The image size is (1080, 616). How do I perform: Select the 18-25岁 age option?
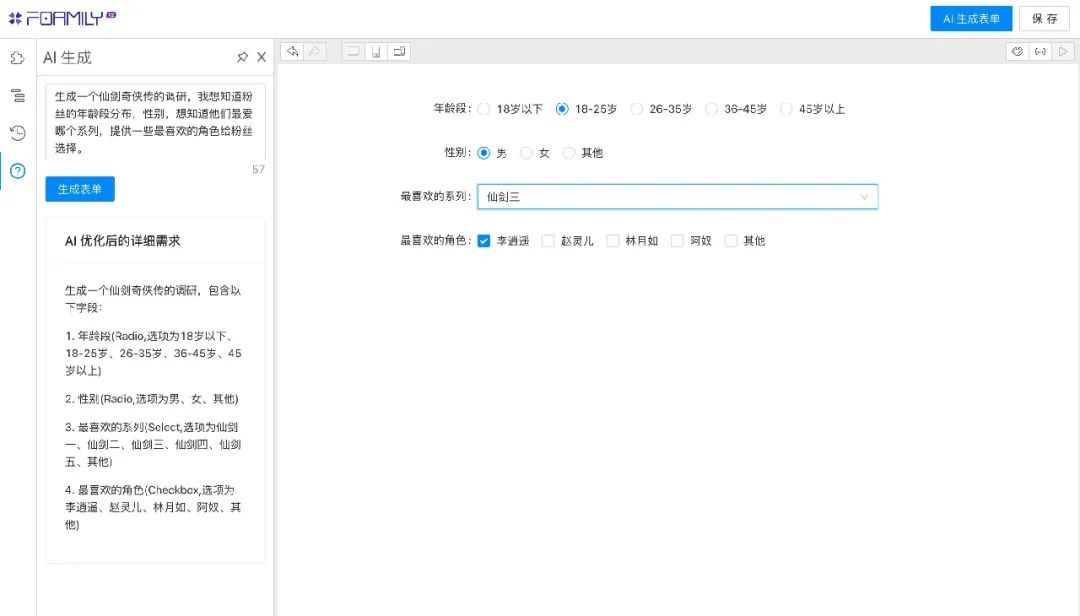562,109
